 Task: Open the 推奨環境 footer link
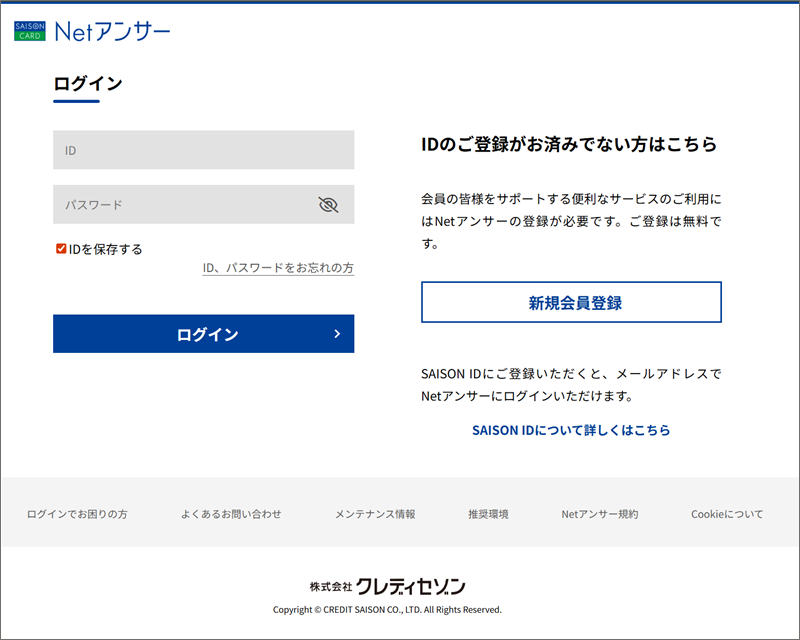(x=488, y=514)
